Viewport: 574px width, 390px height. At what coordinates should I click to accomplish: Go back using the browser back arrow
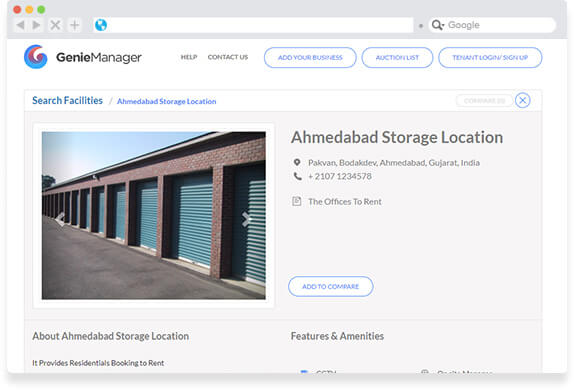click(x=20, y=25)
